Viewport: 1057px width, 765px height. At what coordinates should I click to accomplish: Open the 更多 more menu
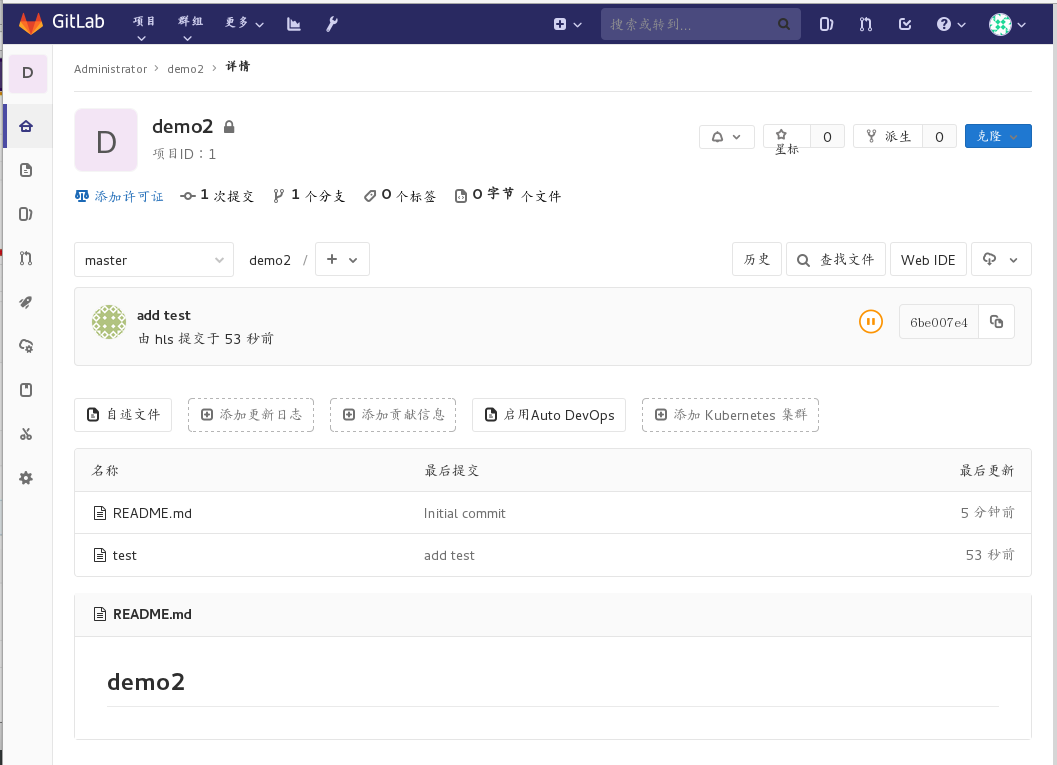[x=244, y=24]
